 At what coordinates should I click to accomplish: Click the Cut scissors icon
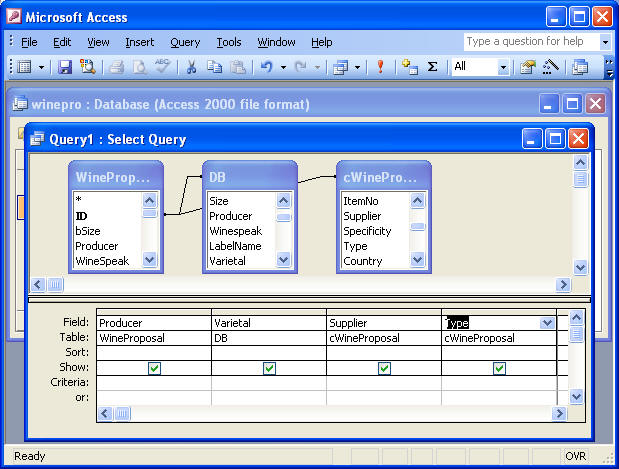point(191,67)
